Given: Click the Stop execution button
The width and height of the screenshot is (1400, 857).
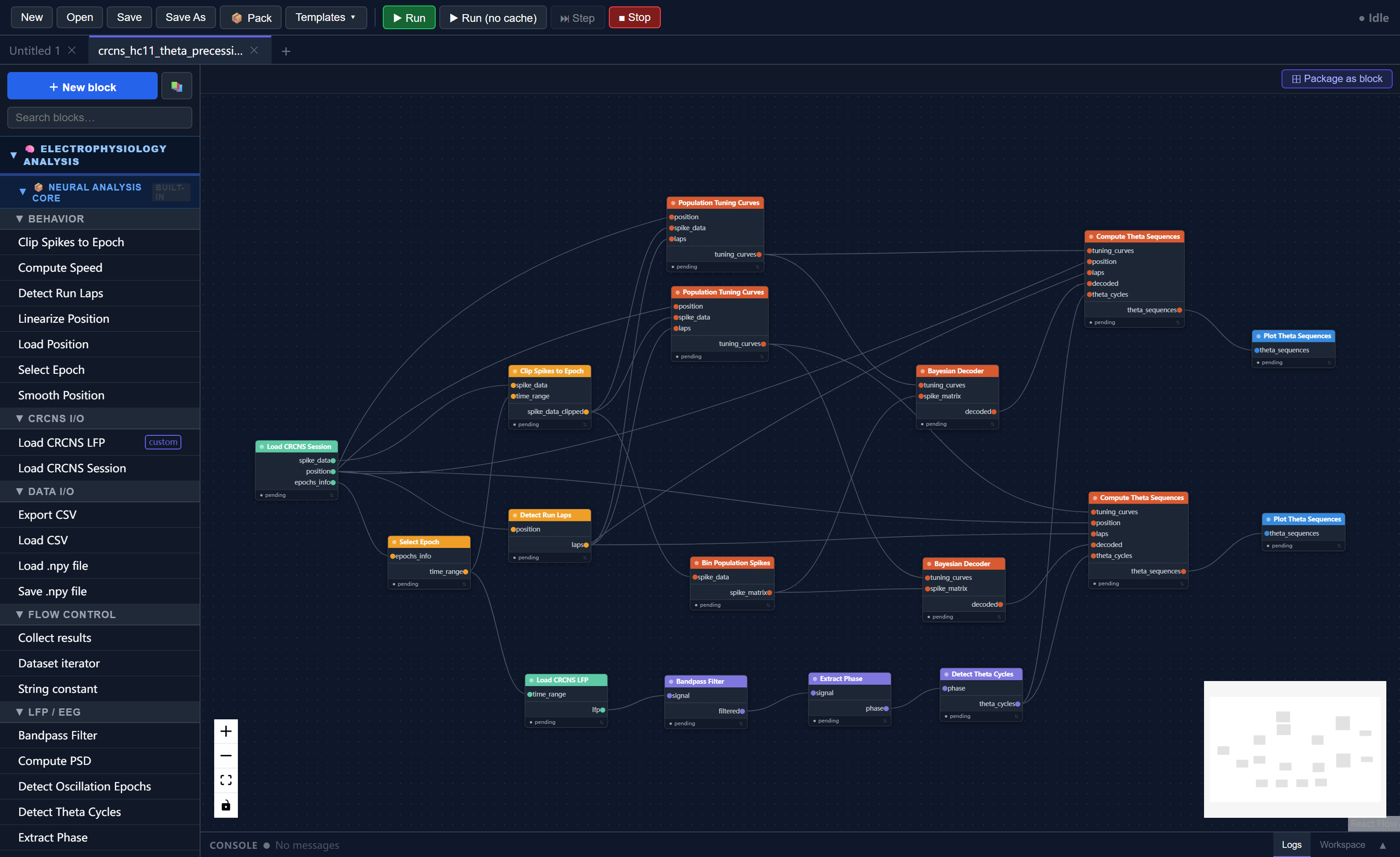Looking at the screenshot, I should pyautogui.click(x=634, y=18).
